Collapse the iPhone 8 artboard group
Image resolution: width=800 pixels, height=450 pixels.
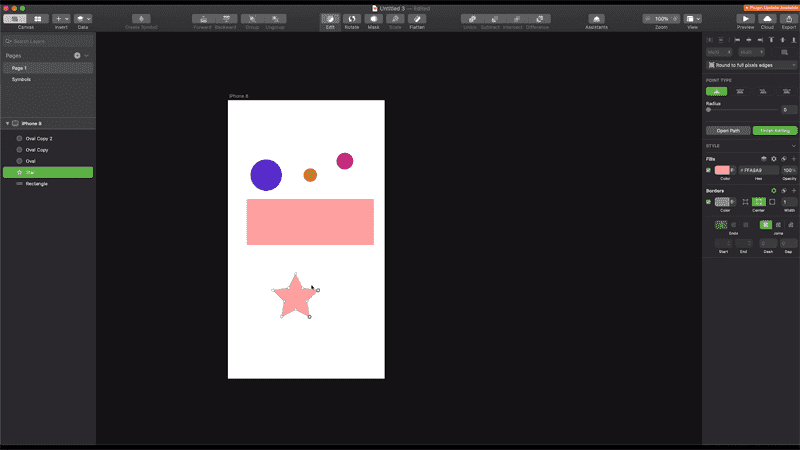[x=7, y=123]
